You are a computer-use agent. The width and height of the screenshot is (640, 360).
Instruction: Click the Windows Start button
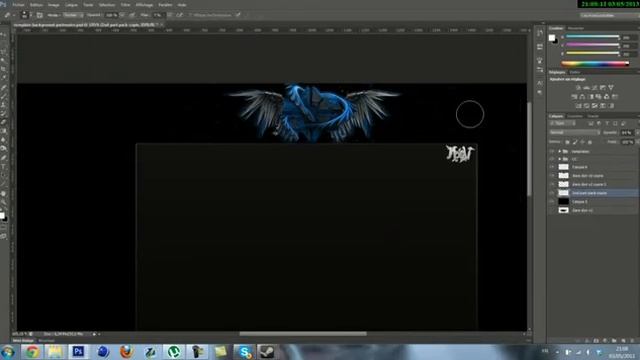click(8, 351)
